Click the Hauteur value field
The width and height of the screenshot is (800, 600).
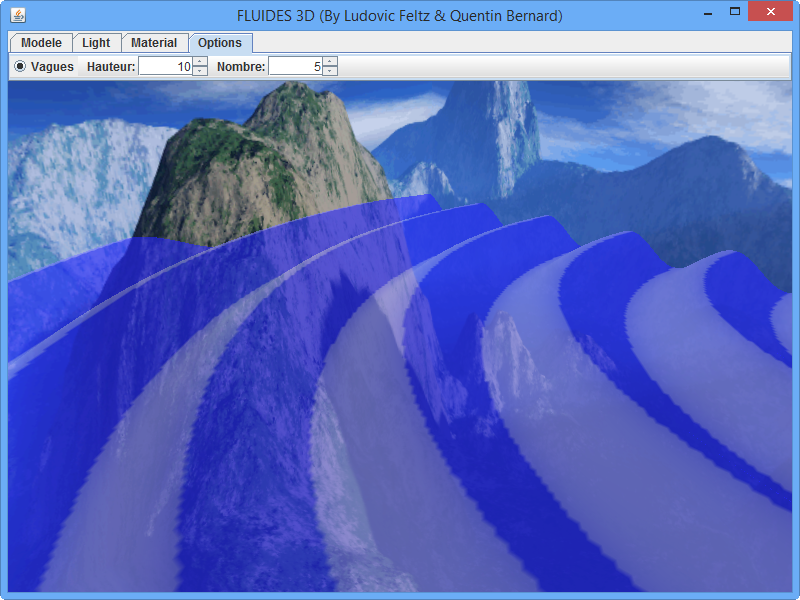[166, 66]
